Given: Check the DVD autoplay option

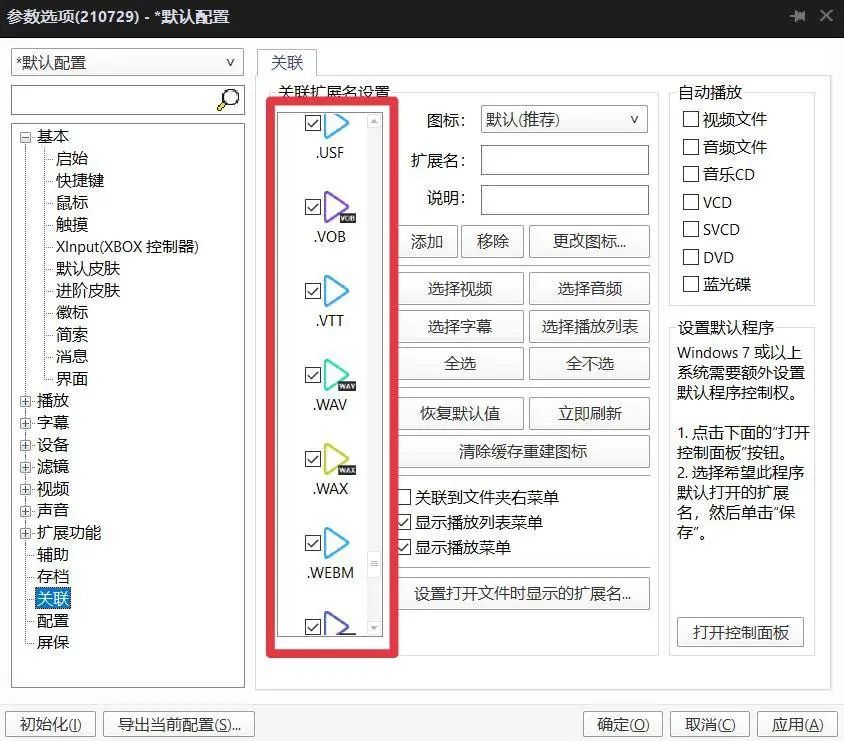Looking at the screenshot, I should tap(690, 257).
